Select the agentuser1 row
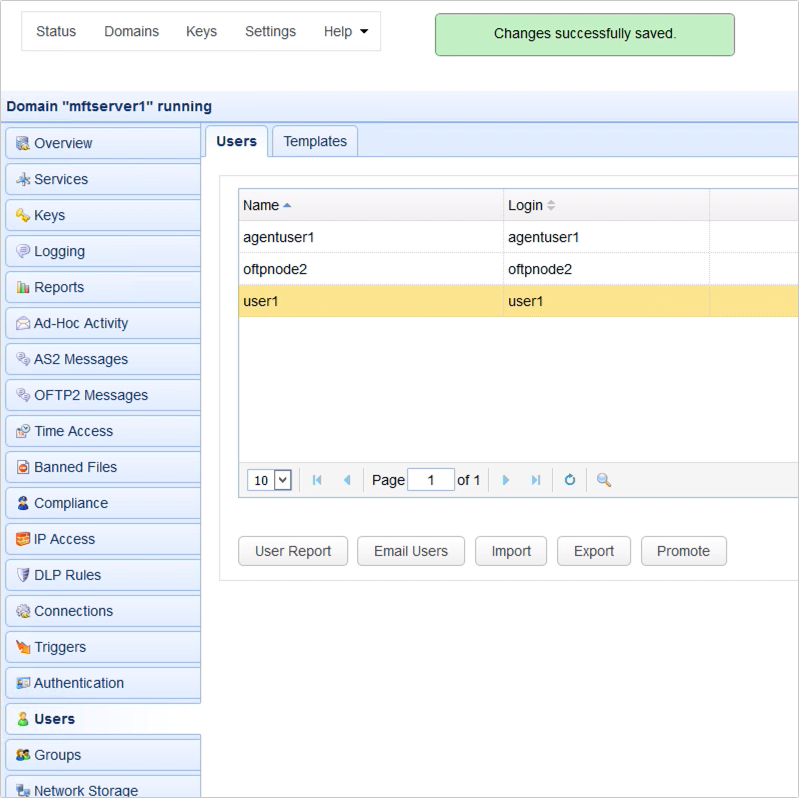The width and height of the screenshot is (799, 798). pyautogui.click(x=370, y=237)
